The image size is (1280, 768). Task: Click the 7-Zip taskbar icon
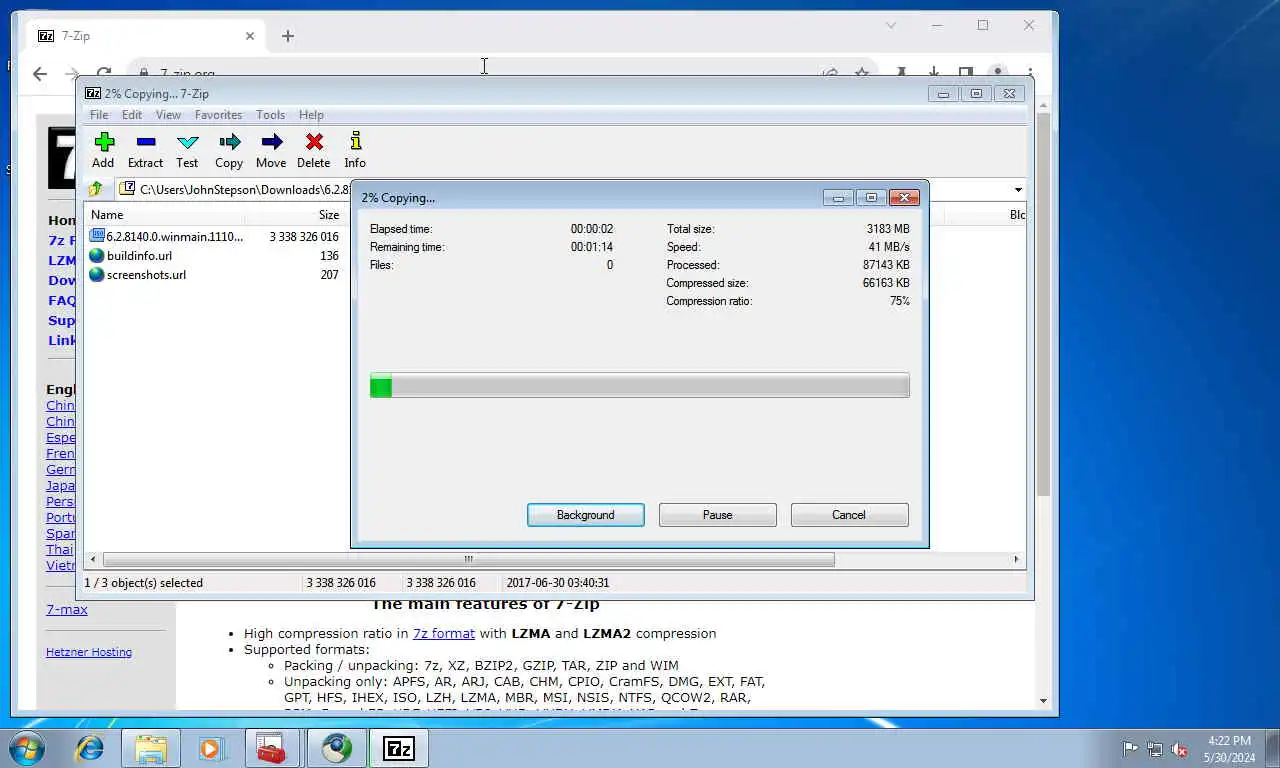click(399, 748)
